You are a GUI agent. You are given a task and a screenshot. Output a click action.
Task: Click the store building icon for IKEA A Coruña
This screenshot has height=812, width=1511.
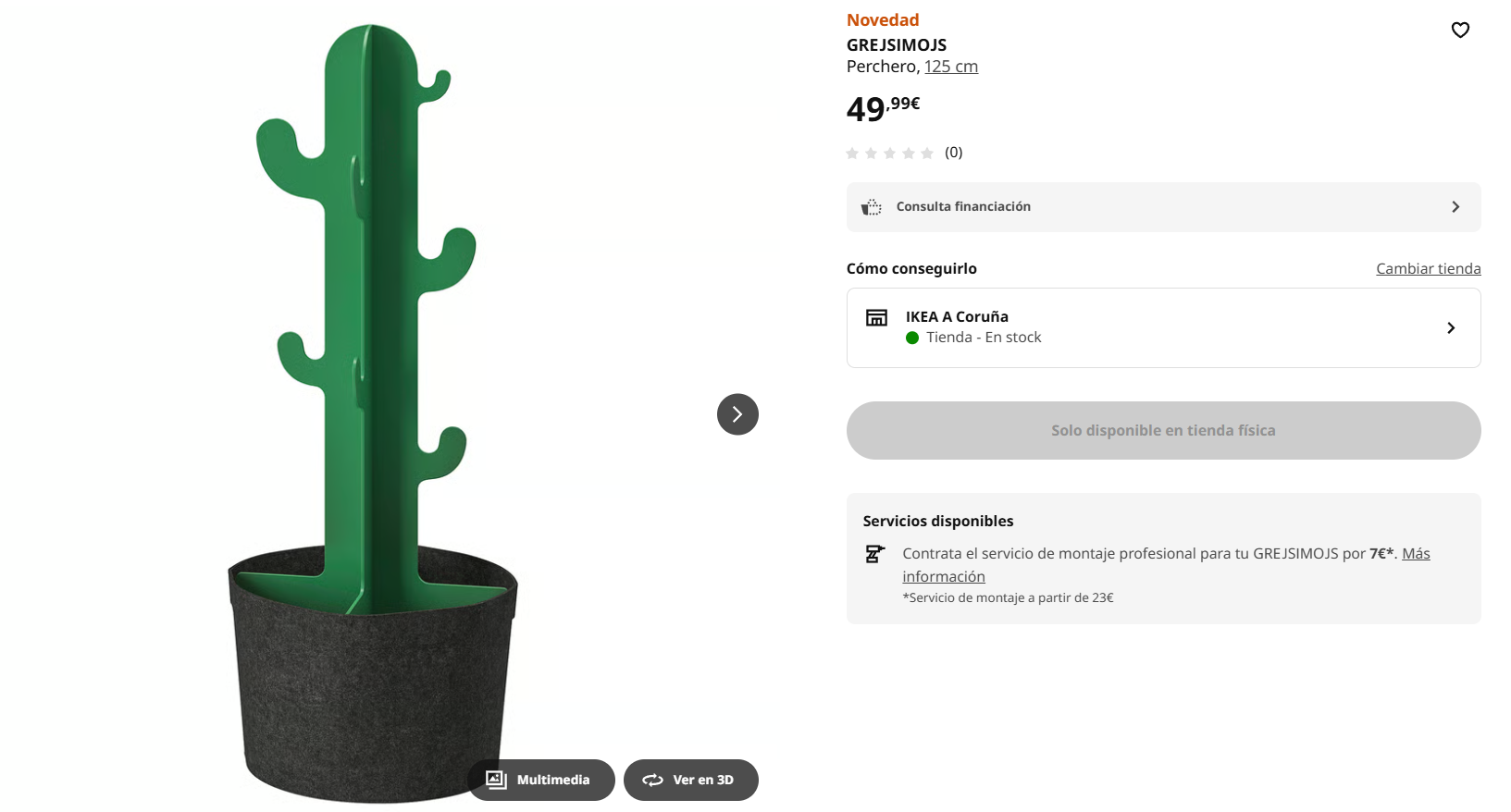tap(876, 318)
